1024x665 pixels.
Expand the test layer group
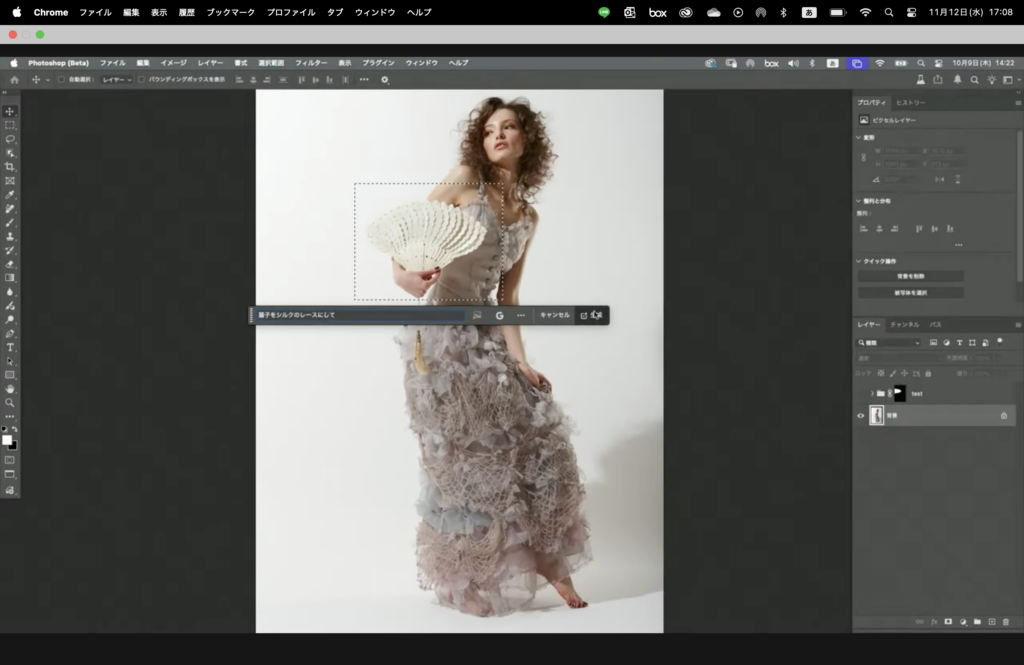871,393
